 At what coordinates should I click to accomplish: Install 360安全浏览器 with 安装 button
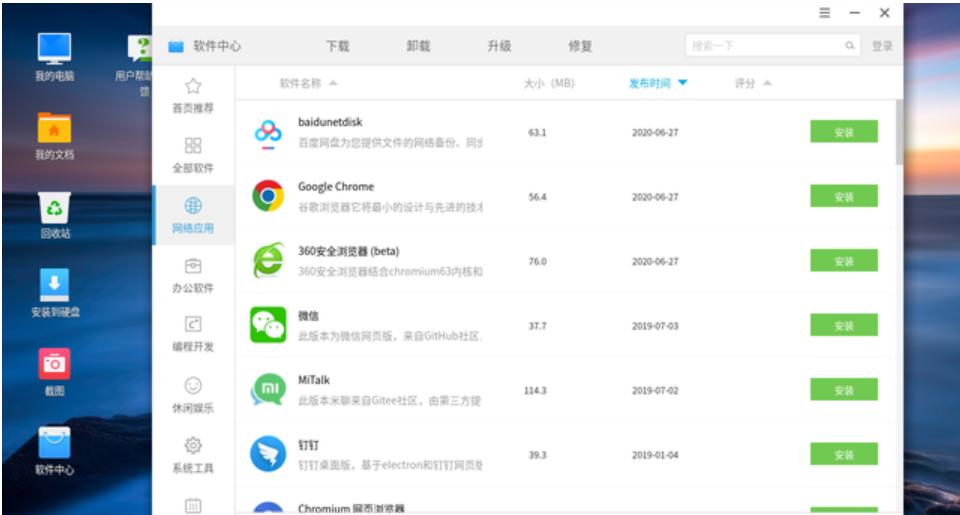click(844, 261)
